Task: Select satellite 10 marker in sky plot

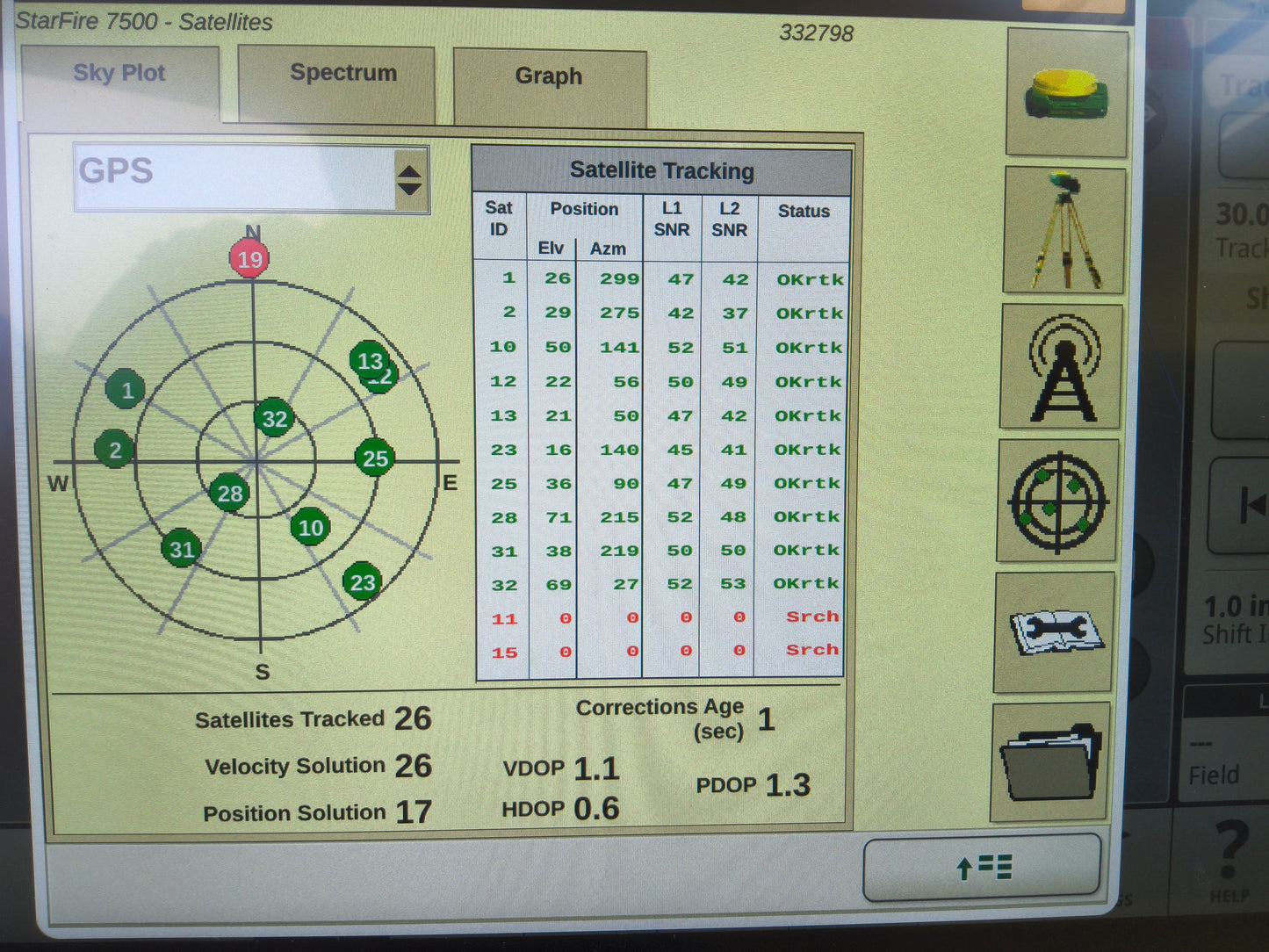Action: click(310, 527)
